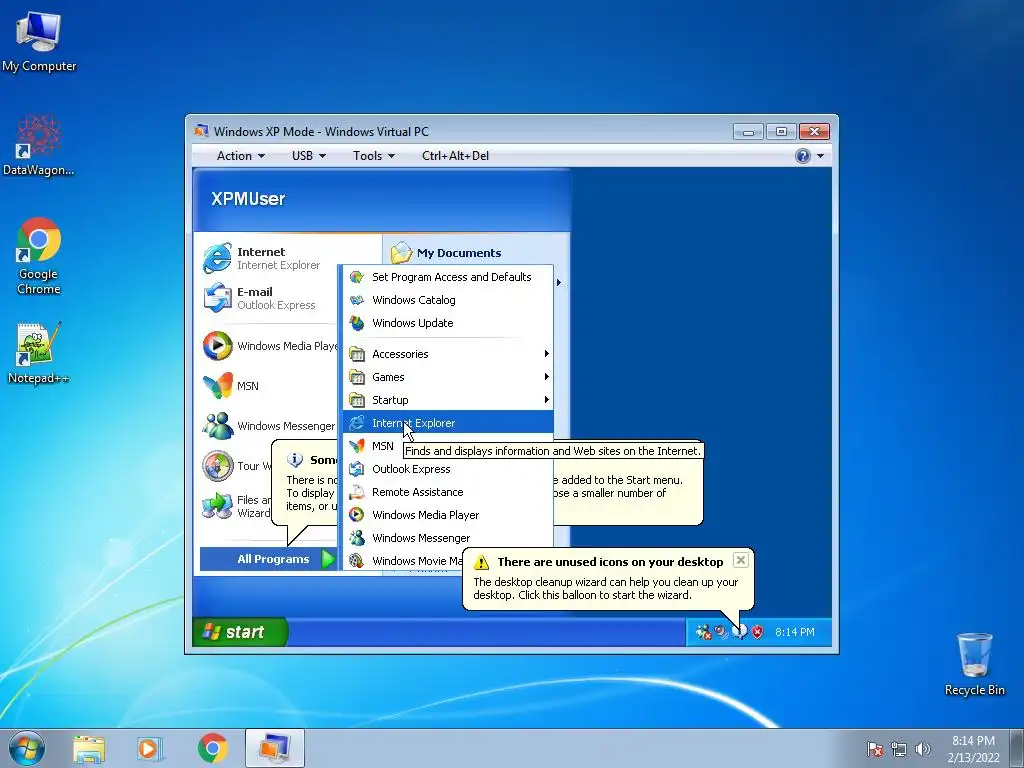Click Chrome icon on Windows 7 taskbar
Viewport: 1024px width, 768px height.
[213, 748]
